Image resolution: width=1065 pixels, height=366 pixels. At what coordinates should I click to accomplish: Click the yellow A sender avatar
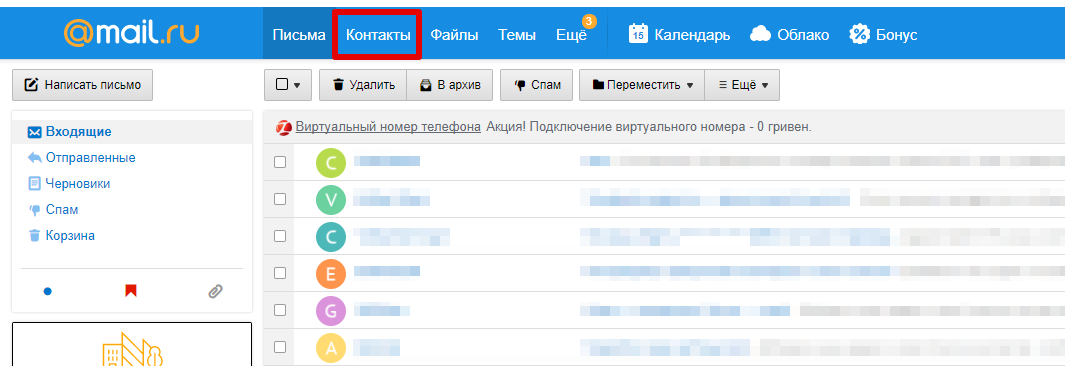point(331,348)
